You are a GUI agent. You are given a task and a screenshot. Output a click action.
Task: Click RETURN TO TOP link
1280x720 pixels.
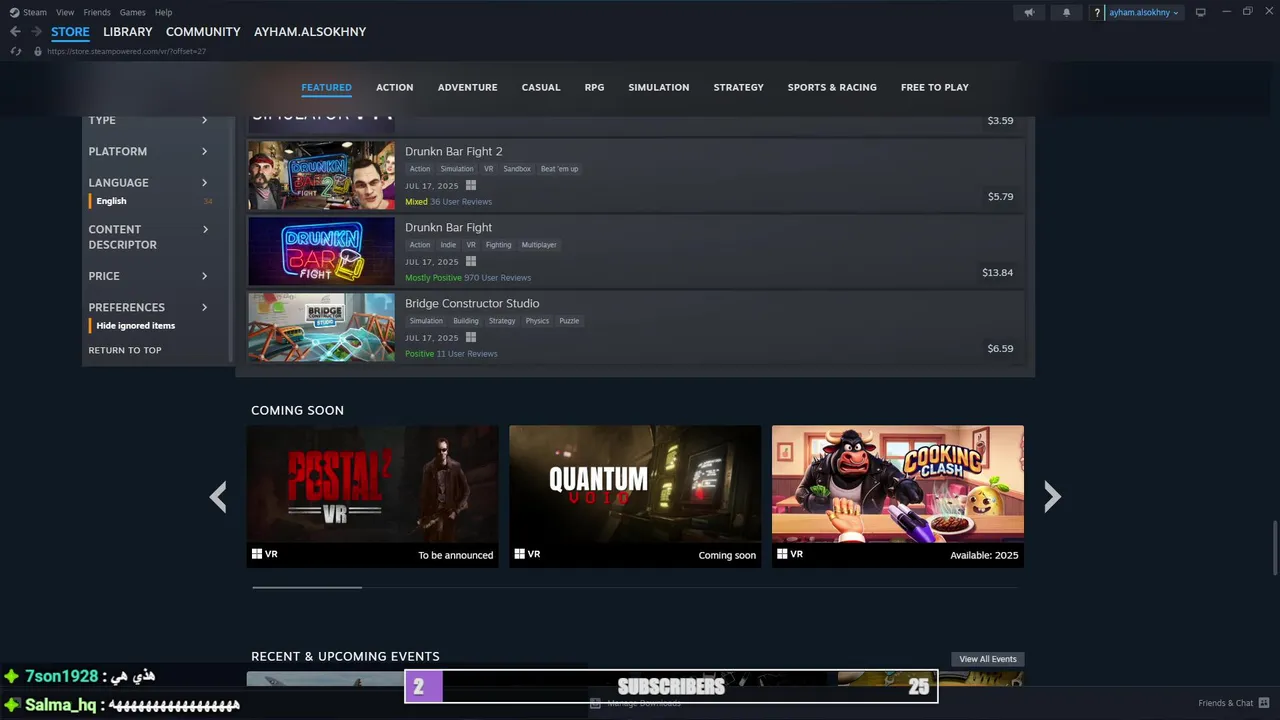coord(125,350)
